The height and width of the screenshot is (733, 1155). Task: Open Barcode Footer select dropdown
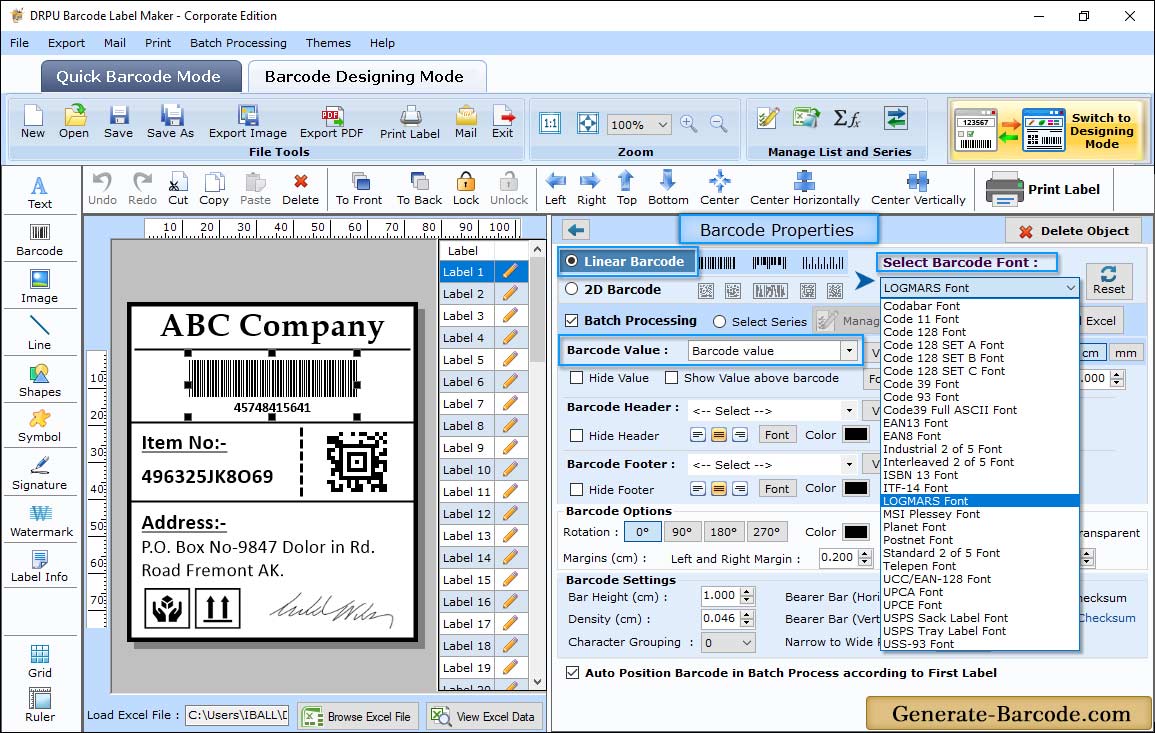tap(849, 464)
